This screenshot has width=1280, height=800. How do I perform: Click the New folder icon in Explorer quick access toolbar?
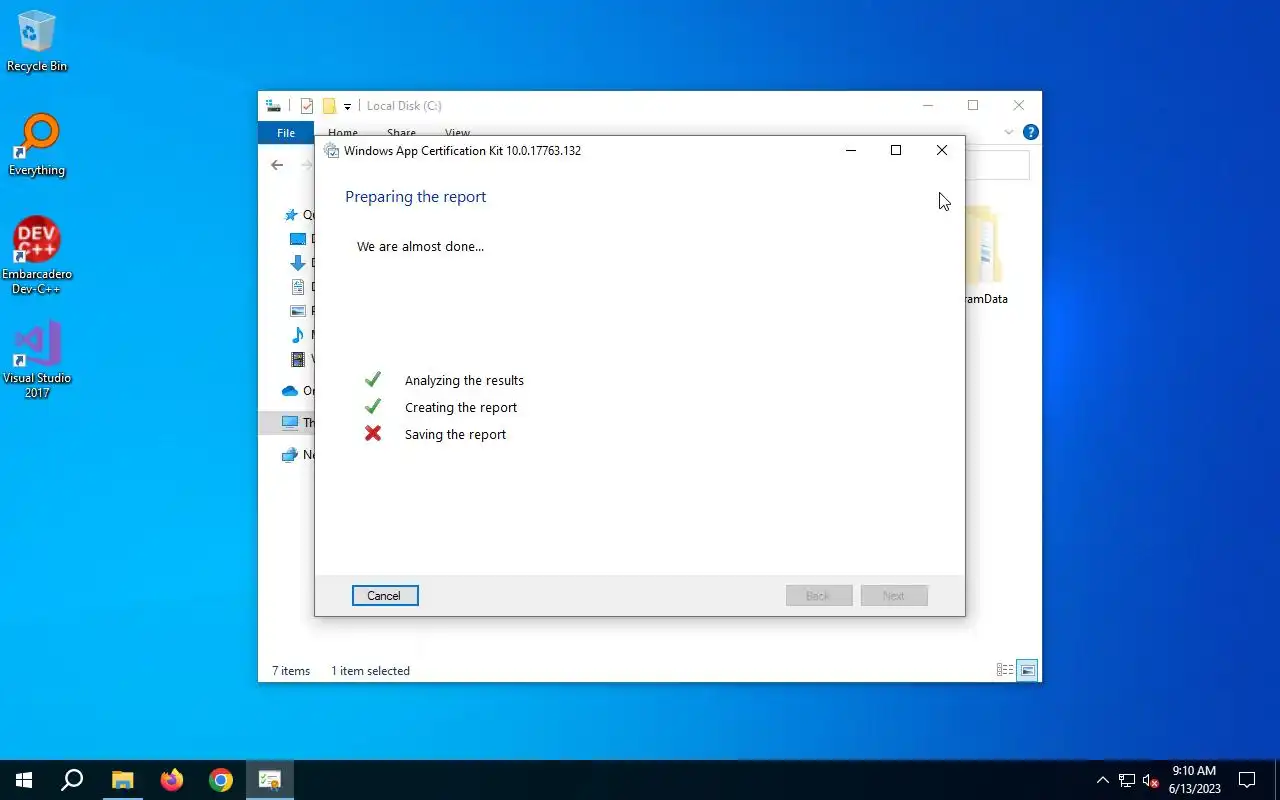click(328, 106)
